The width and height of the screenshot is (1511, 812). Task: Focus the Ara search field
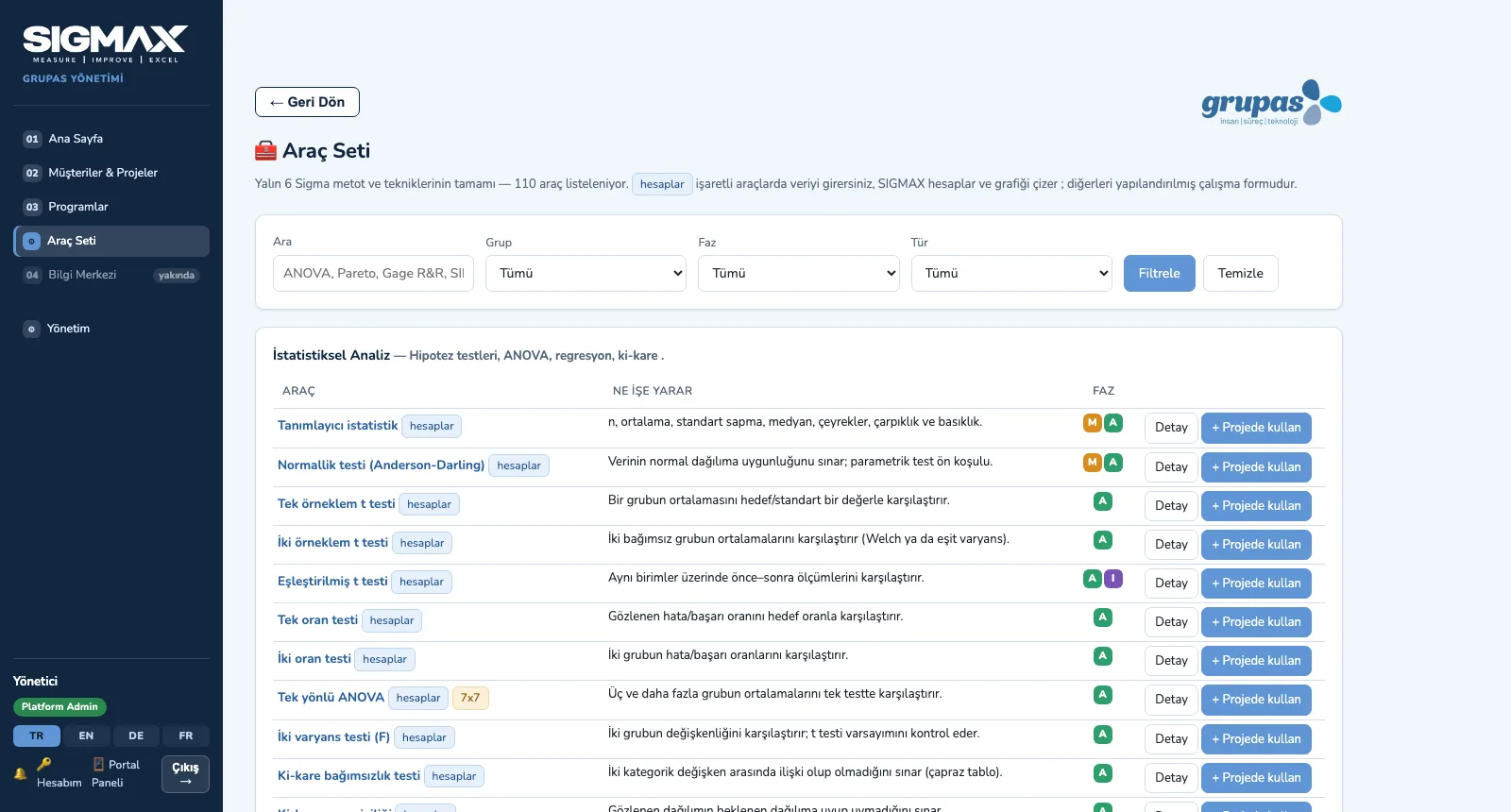click(x=373, y=273)
